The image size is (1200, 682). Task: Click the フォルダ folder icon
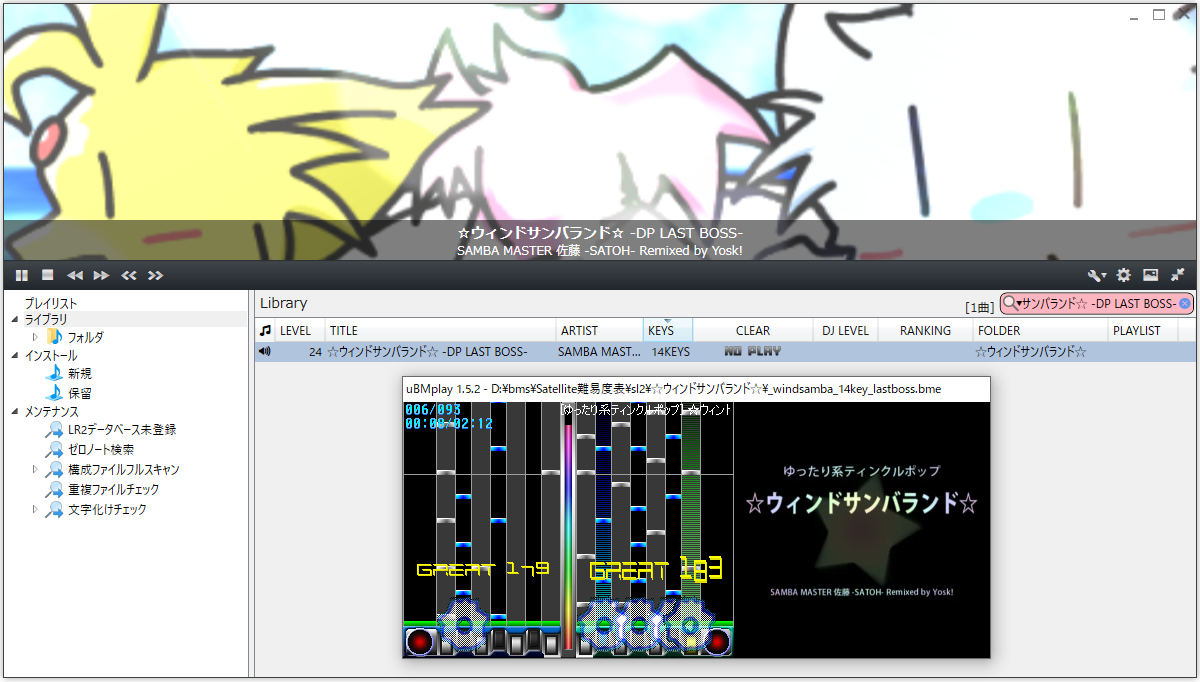click(x=54, y=337)
